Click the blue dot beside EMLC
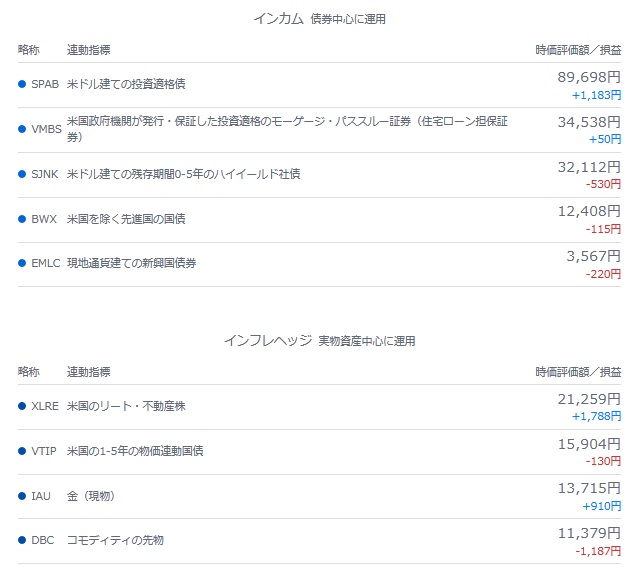635x577 pixels. pos(22,263)
